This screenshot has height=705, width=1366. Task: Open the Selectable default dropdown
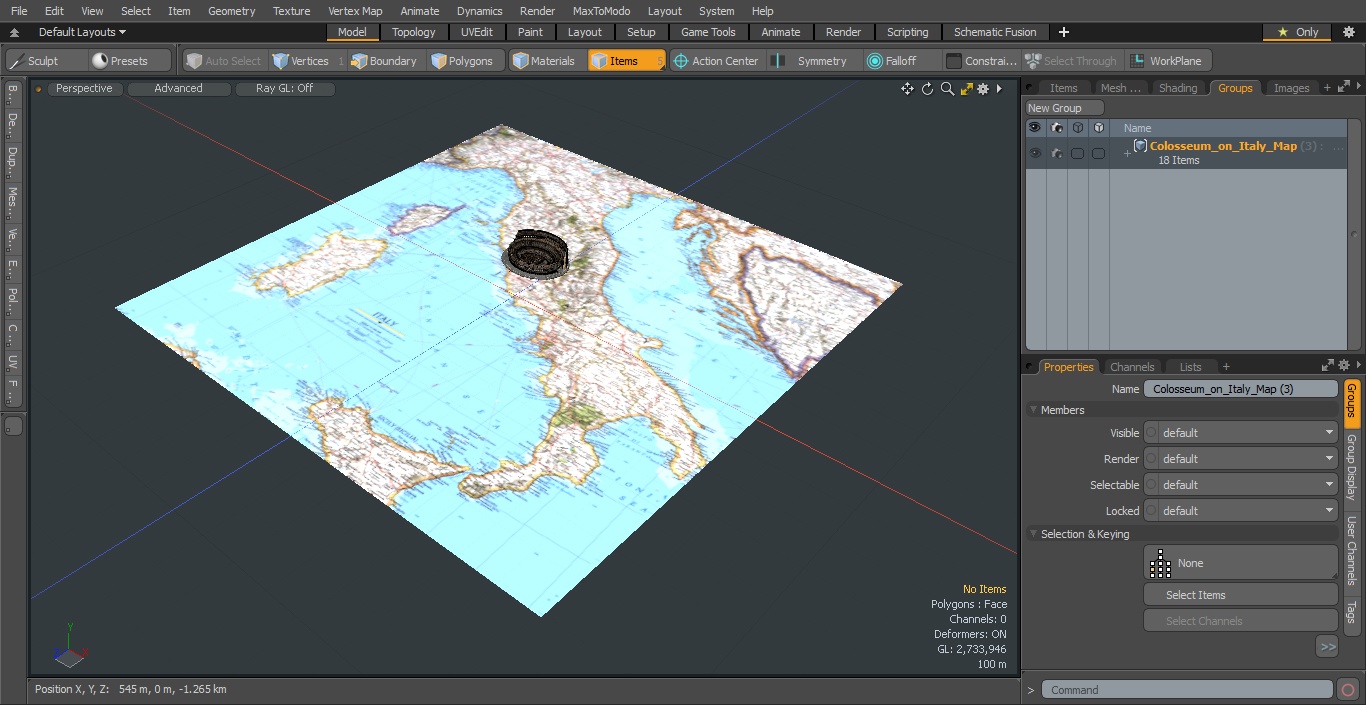click(1247, 485)
